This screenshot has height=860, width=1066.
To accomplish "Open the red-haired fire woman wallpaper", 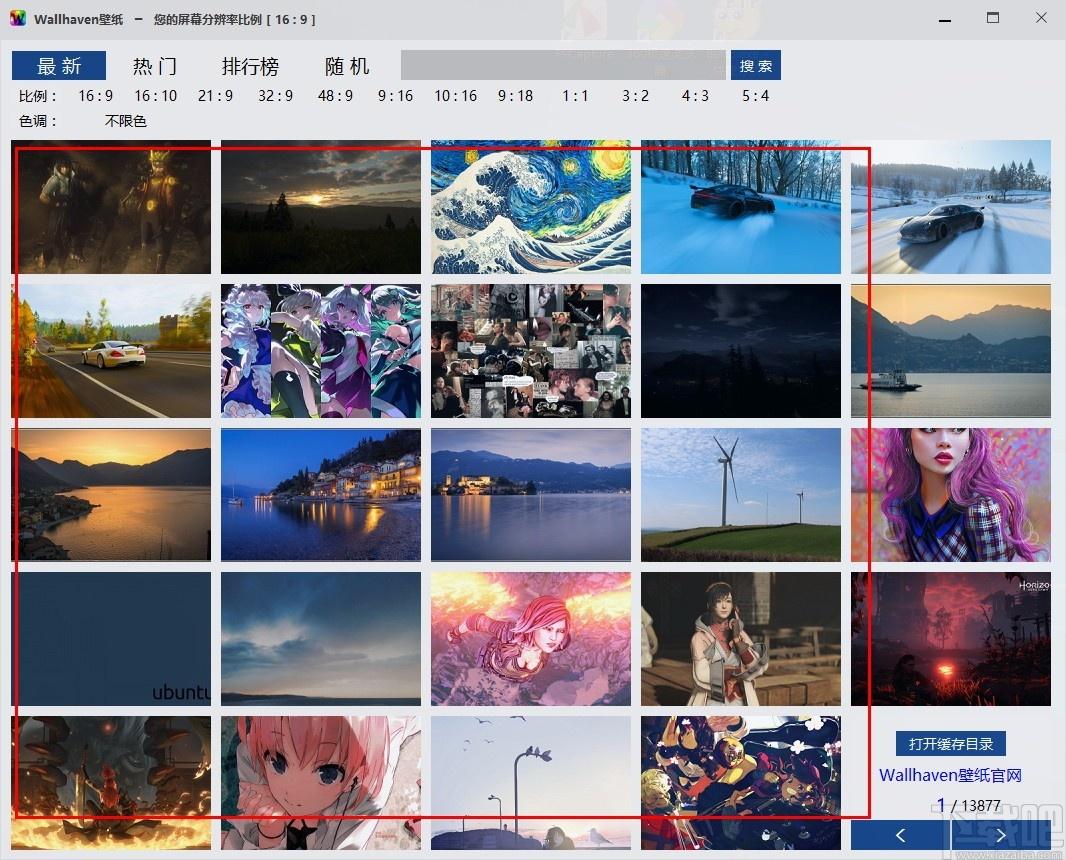I will pos(531,639).
